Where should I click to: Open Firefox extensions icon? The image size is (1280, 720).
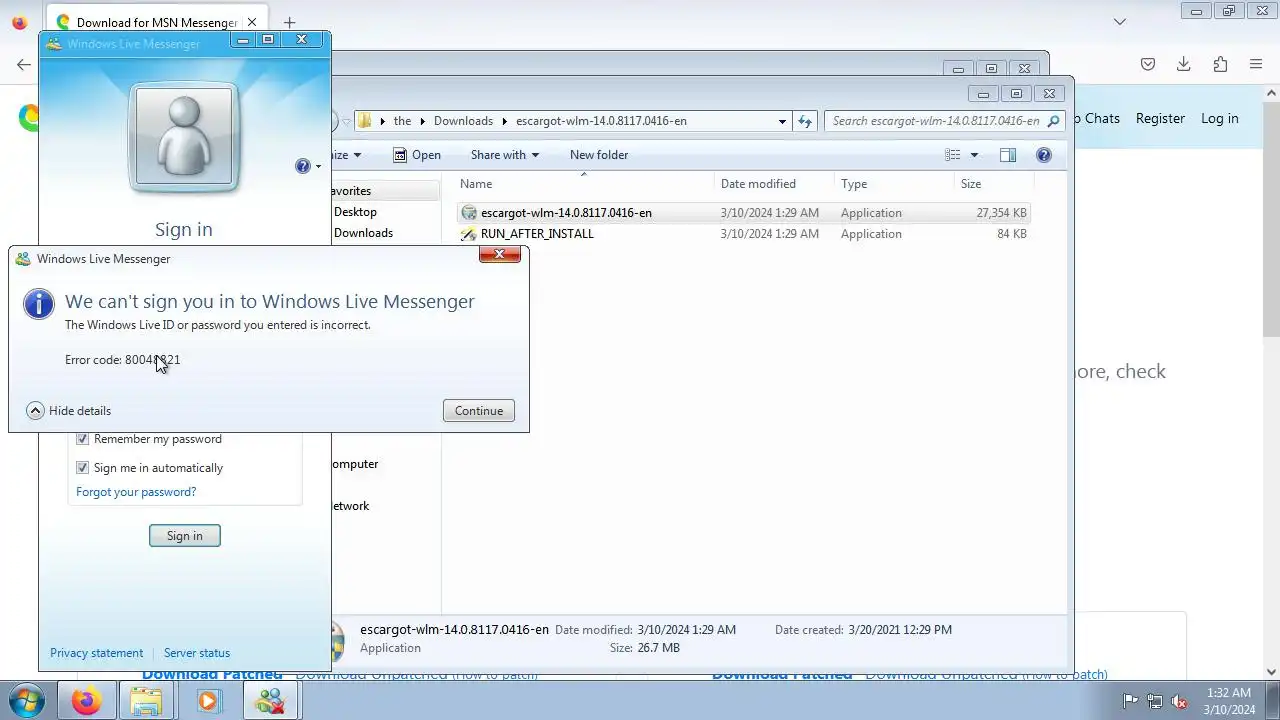click(1220, 64)
